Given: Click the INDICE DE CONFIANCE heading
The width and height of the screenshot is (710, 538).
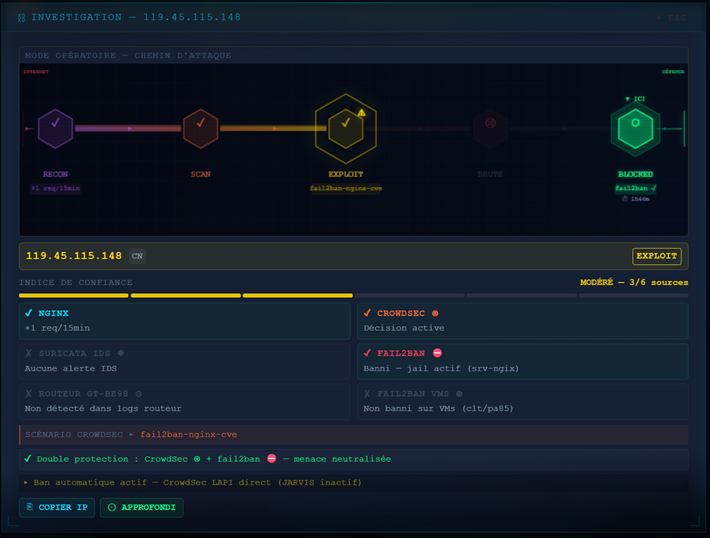Looking at the screenshot, I should click(76, 282).
